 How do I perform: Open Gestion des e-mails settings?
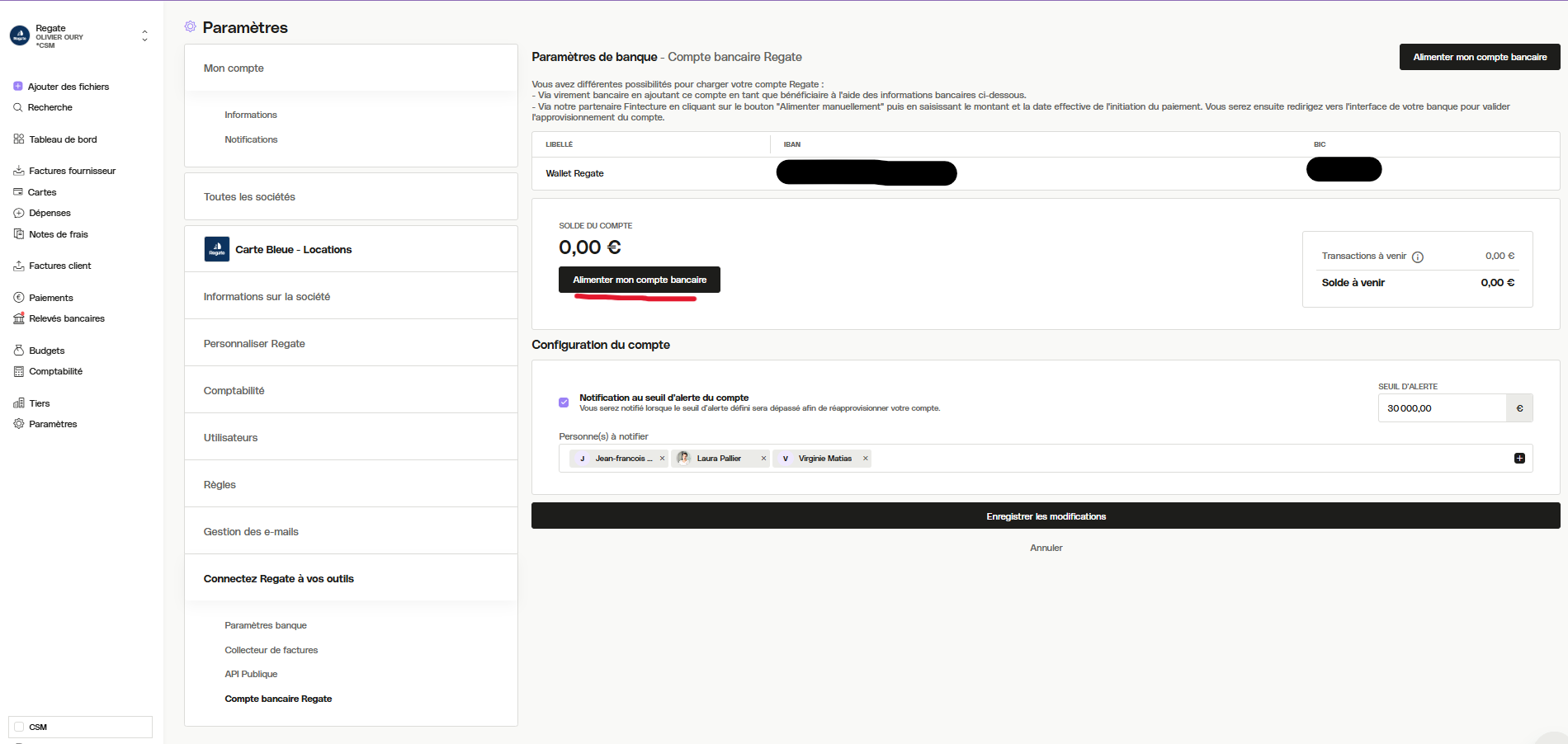[351, 531]
